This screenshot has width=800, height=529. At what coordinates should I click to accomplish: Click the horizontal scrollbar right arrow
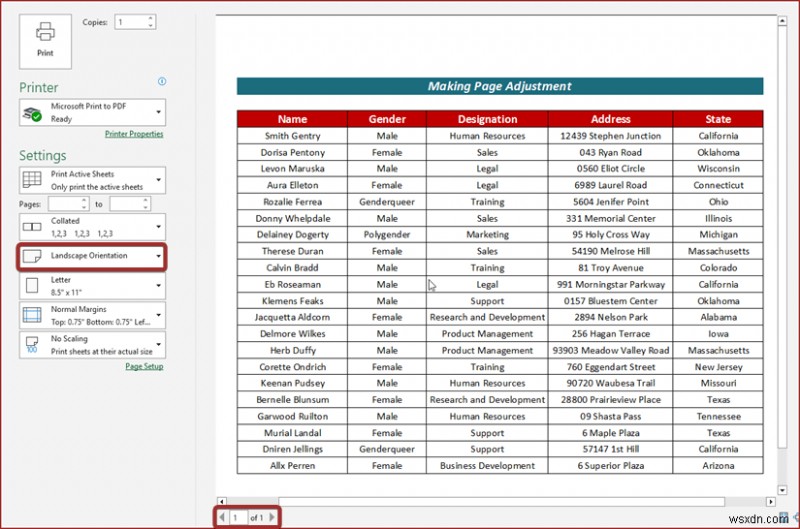pyautogui.click(x=770, y=501)
